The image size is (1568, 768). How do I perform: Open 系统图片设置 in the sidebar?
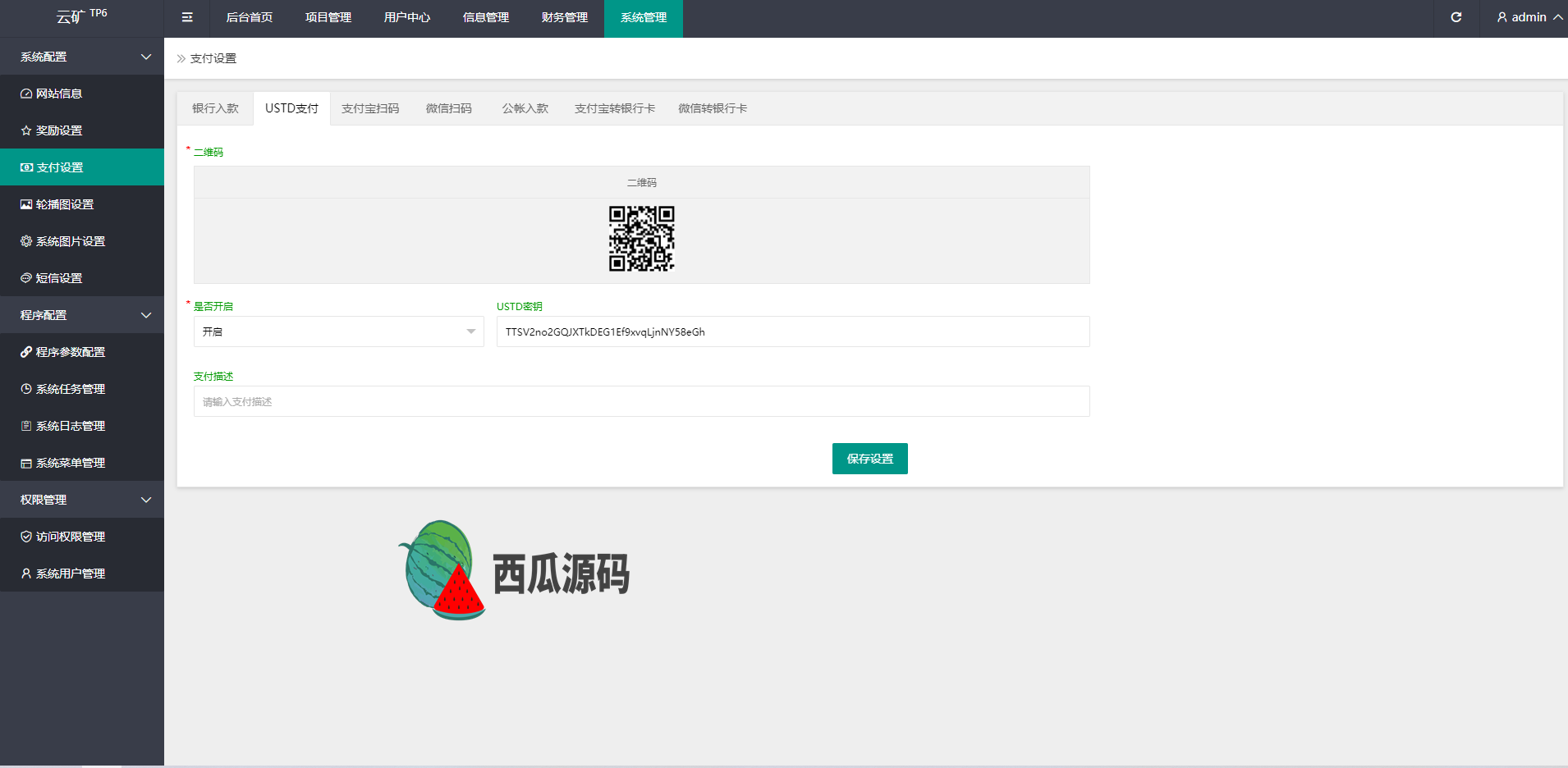[82, 241]
